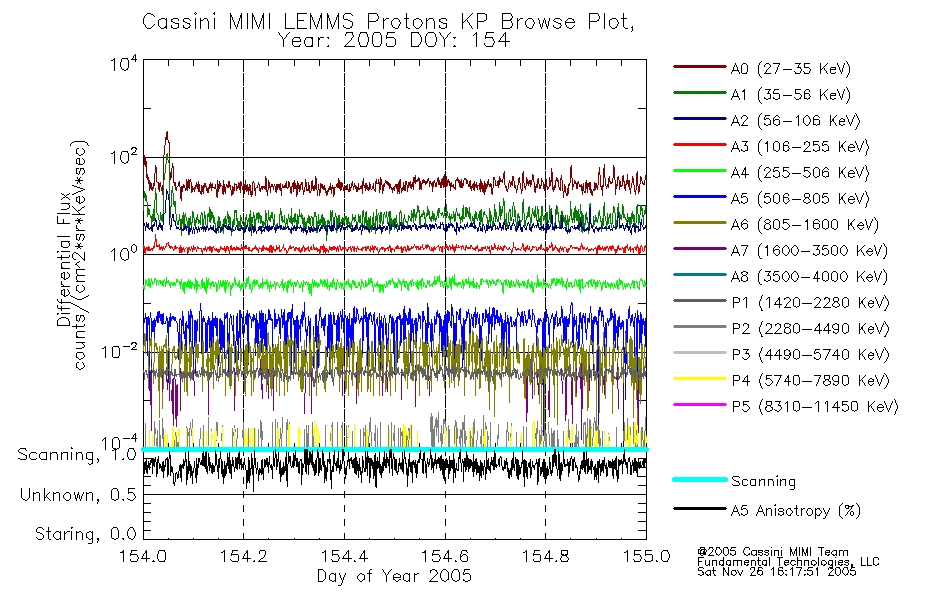The height and width of the screenshot is (600, 950).
Task: Click the navy A2 legend line
Action: [700, 119]
